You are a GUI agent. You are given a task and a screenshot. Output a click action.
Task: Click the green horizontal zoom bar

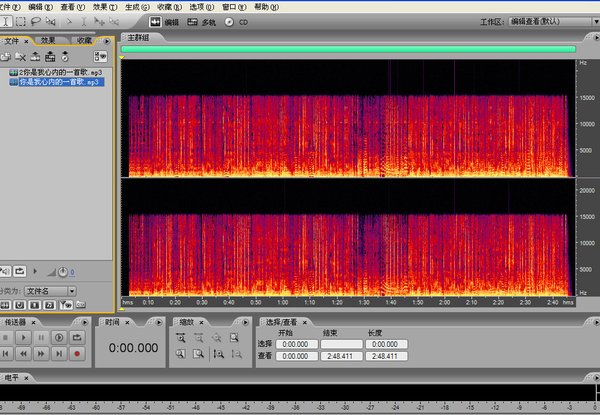348,49
